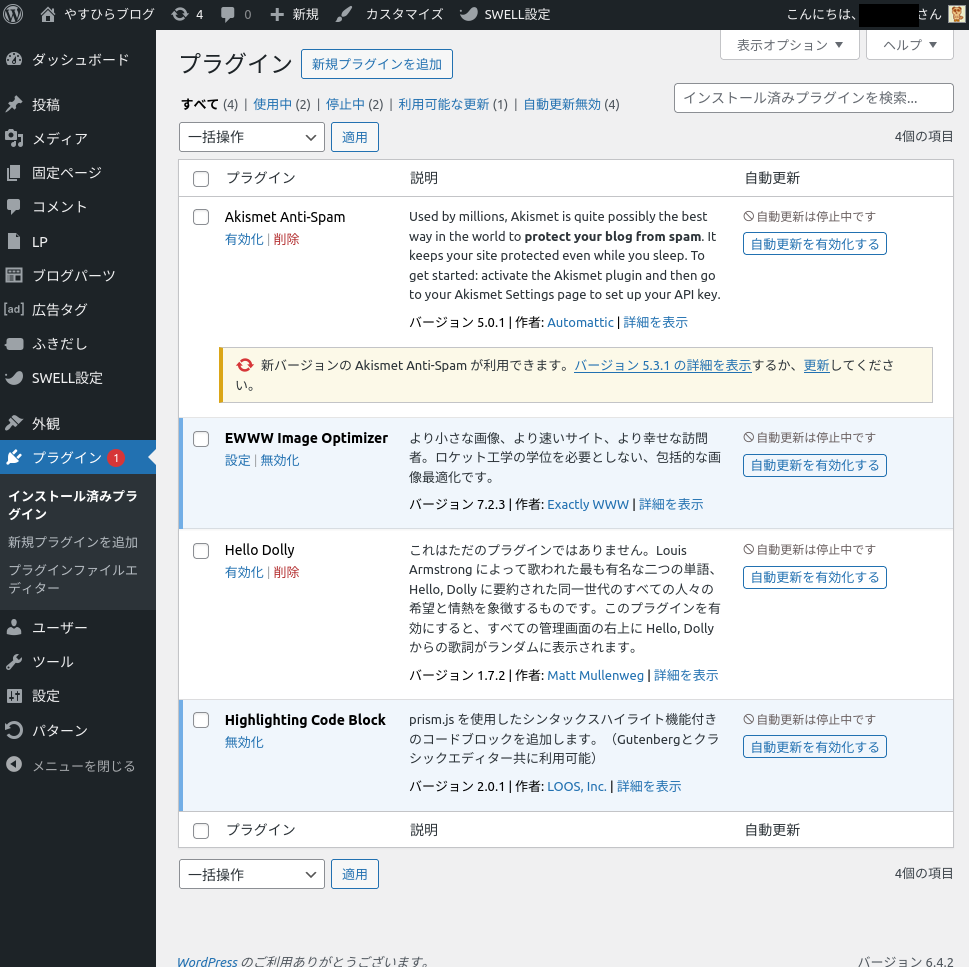Open 新規プラグインを追加 in sidebar submenu

tap(73, 543)
